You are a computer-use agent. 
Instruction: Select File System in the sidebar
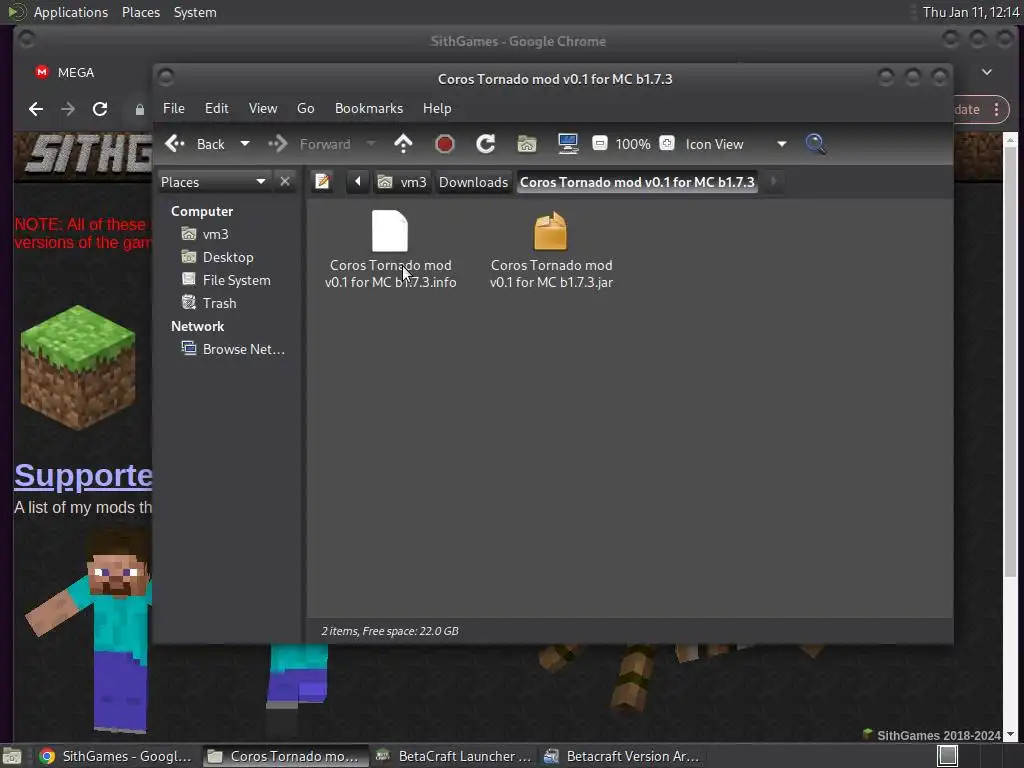point(226,280)
